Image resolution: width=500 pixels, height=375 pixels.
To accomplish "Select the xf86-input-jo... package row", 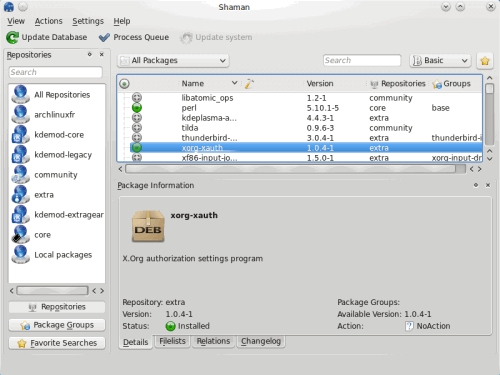I will [x=306, y=158].
